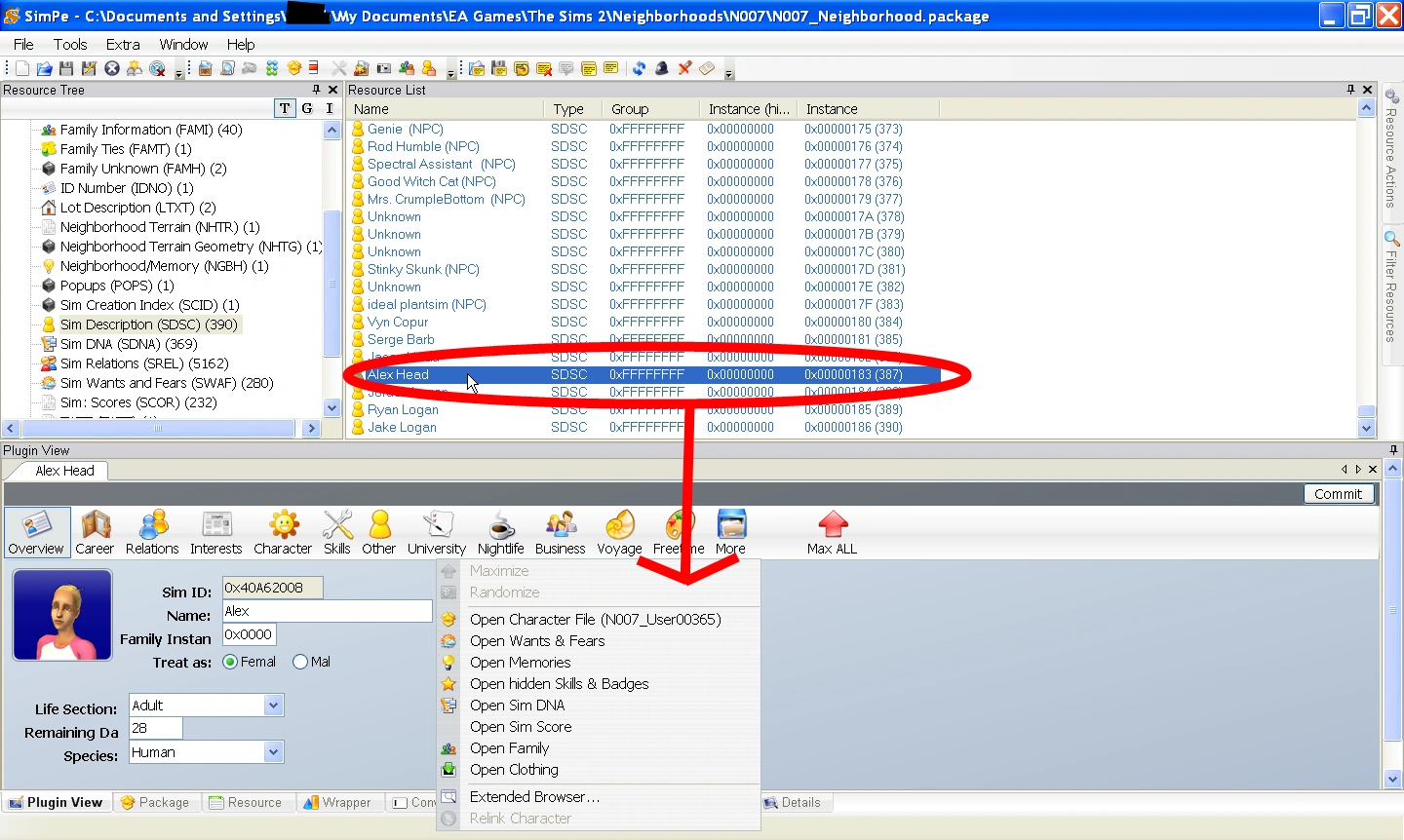Click the green cubes toolbar icon
Viewport: 1404px width, 840px height.
tap(272, 68)
